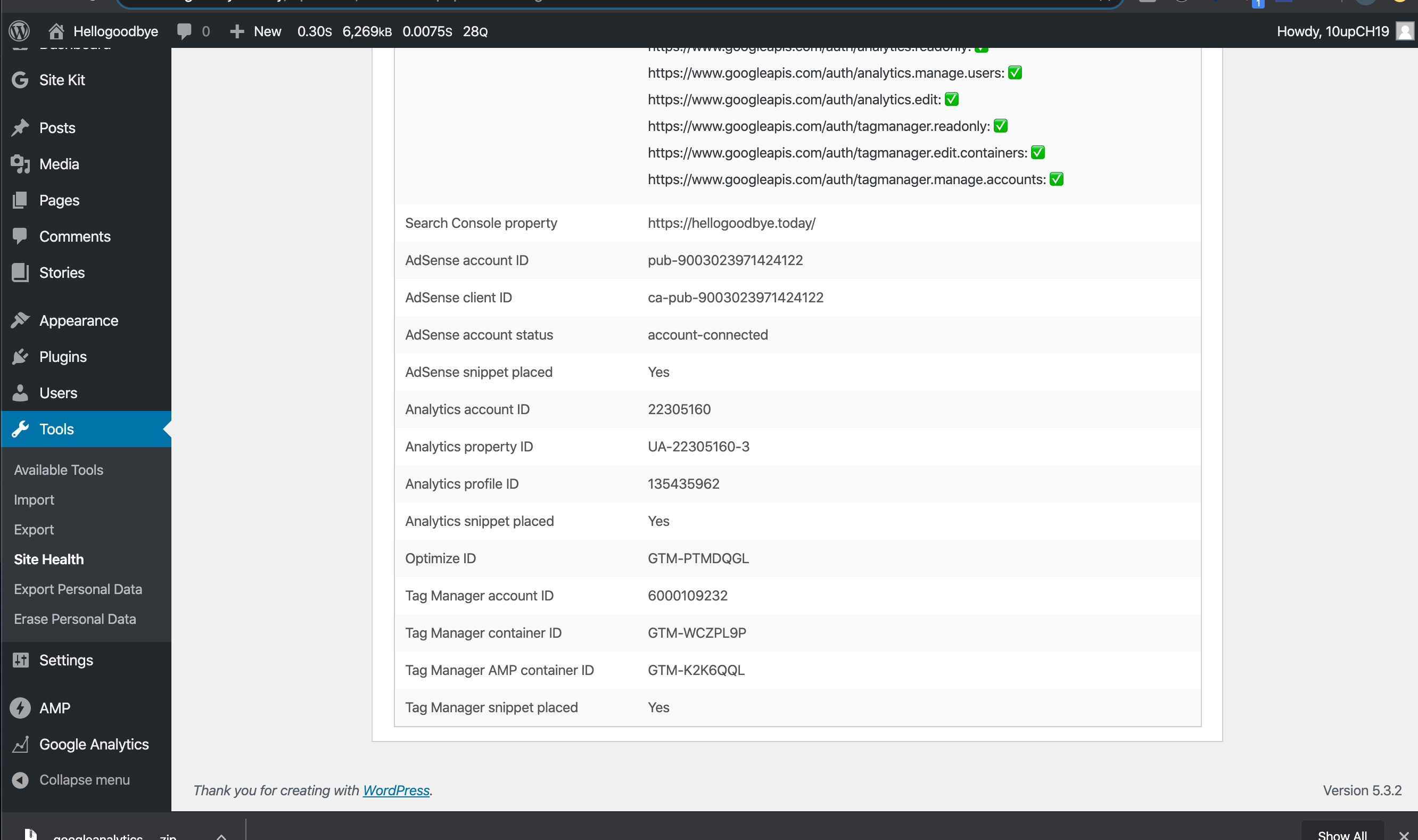This screenshot has height=840, width=1418.
Task: Click AMP container ID GTM-K2K6QQL
Action: click(695, 670)
